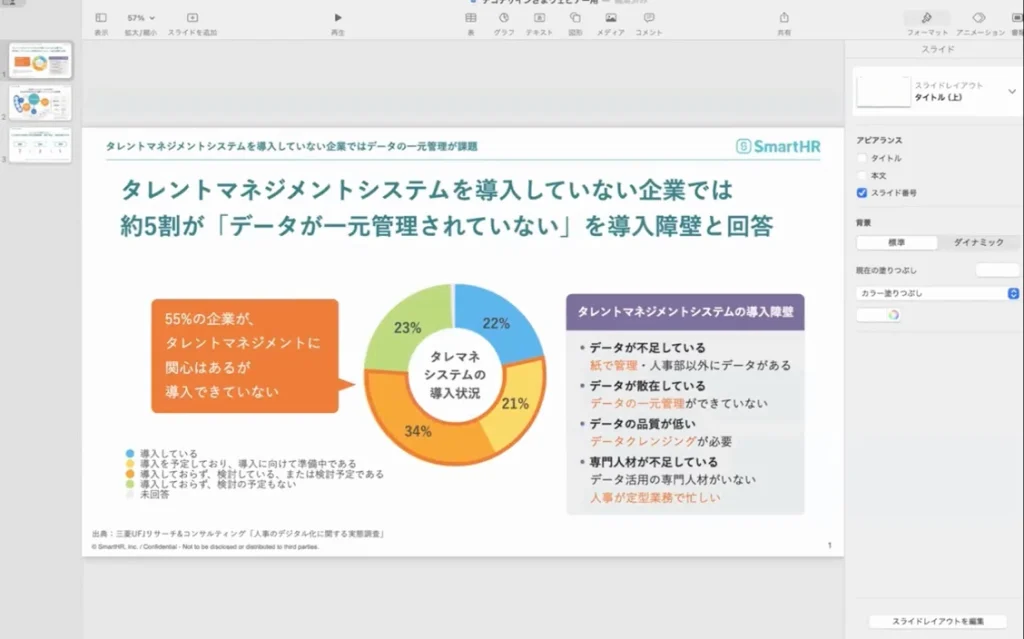Open the カラー塗りつぶし fill dropdown
Viewport: 1024px width, 639px height.
tap(937, 293)
